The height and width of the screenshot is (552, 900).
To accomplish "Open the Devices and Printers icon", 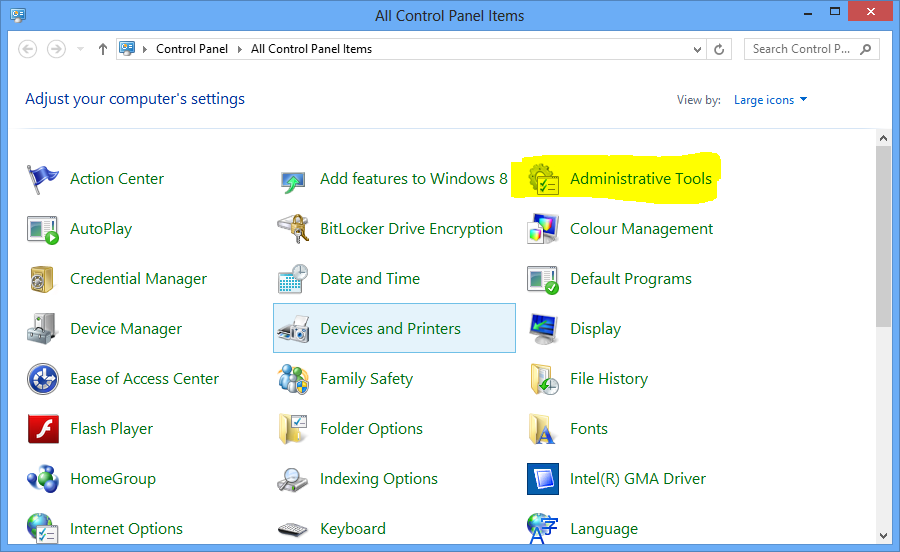I will (293, 329).
